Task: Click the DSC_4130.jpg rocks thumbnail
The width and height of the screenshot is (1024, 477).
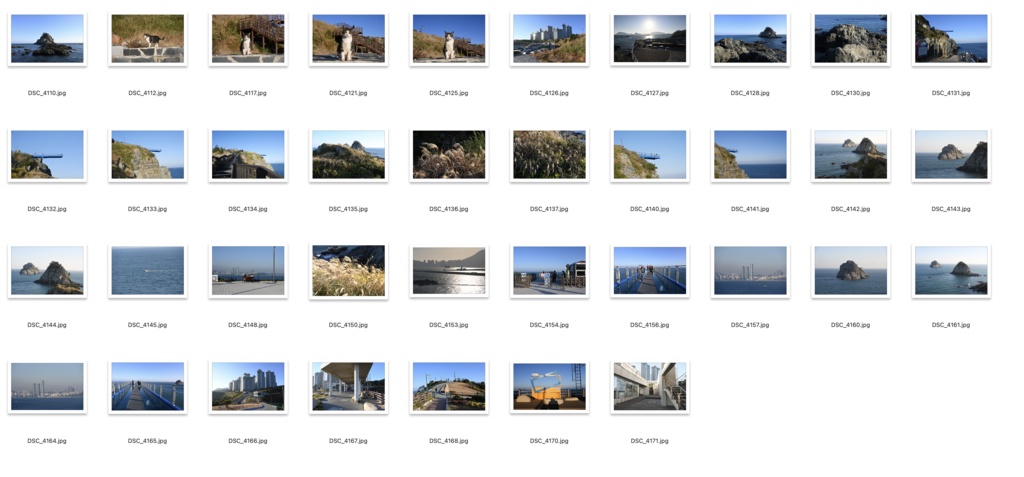Action: (x=850, y=39)
